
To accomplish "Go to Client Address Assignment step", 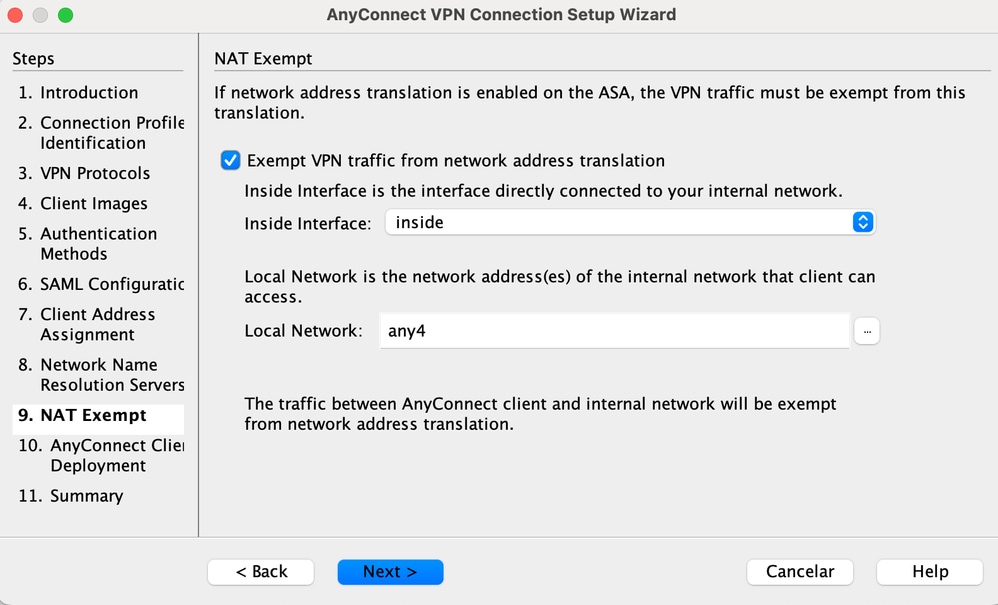I will [x=96, y=324].
